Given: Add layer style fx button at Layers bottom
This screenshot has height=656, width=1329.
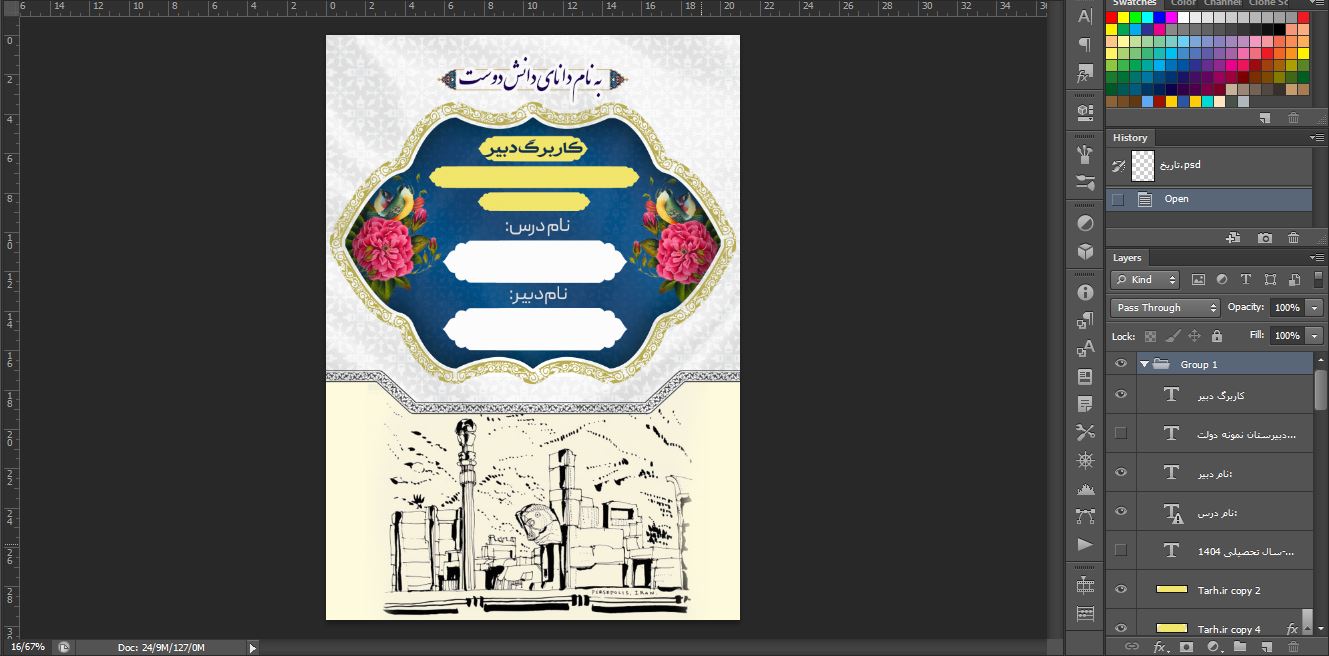Looking at the screenshot, I should click(1160, 647).
